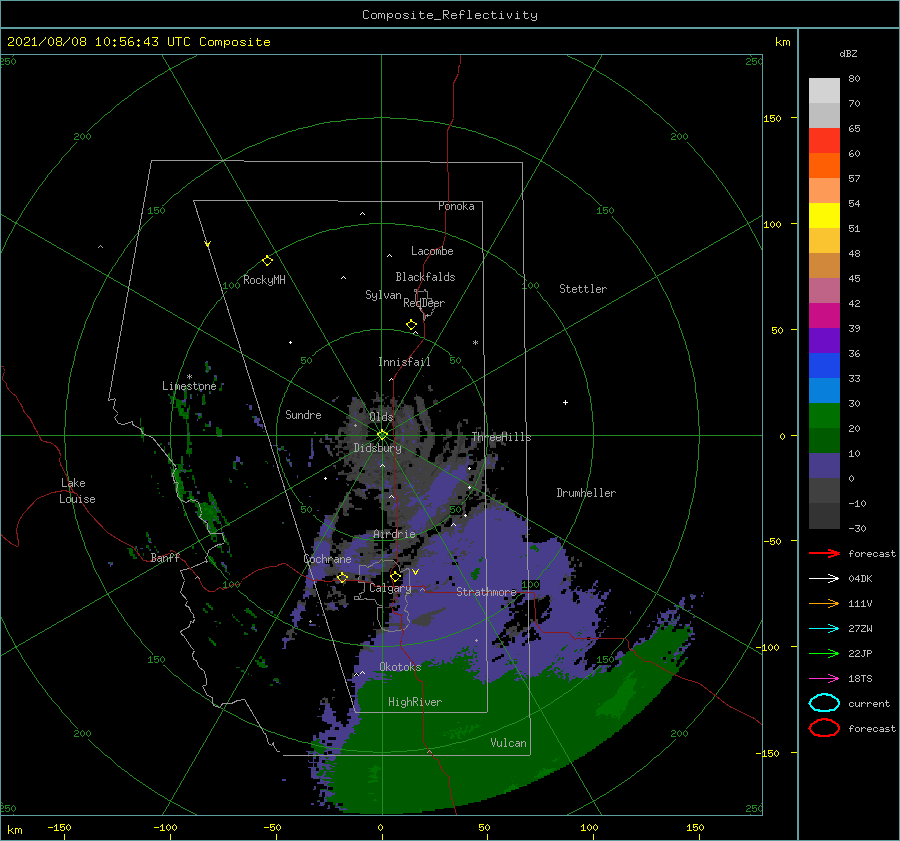Click the Sundre label on map
900x841 pixels.
(303, 414)
